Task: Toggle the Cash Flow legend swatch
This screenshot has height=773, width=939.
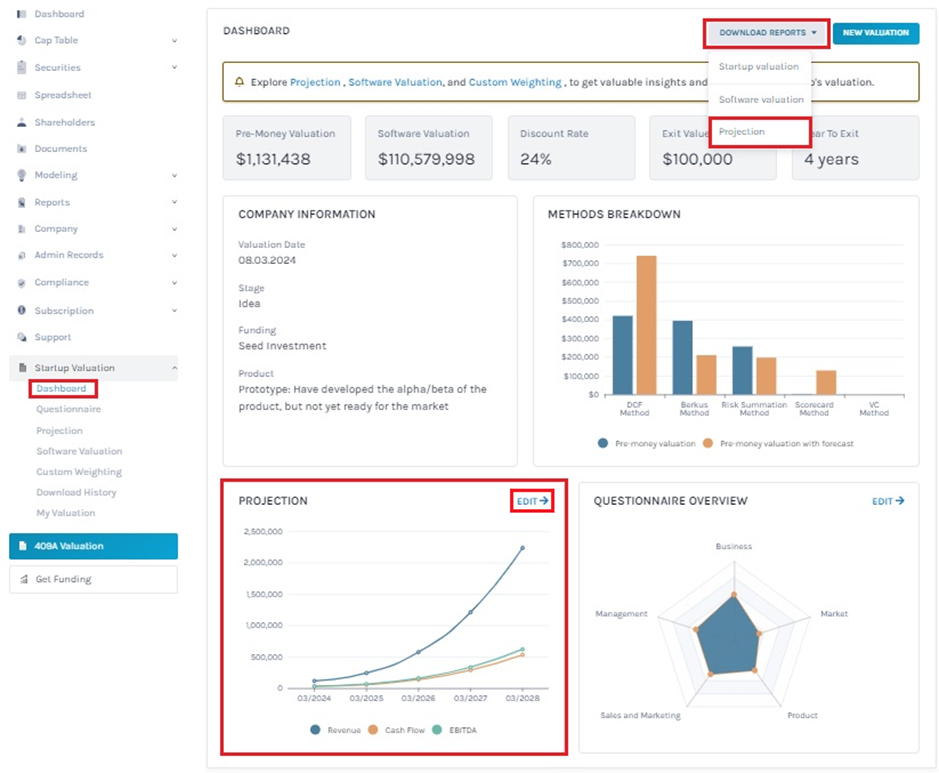Action: 373,730
